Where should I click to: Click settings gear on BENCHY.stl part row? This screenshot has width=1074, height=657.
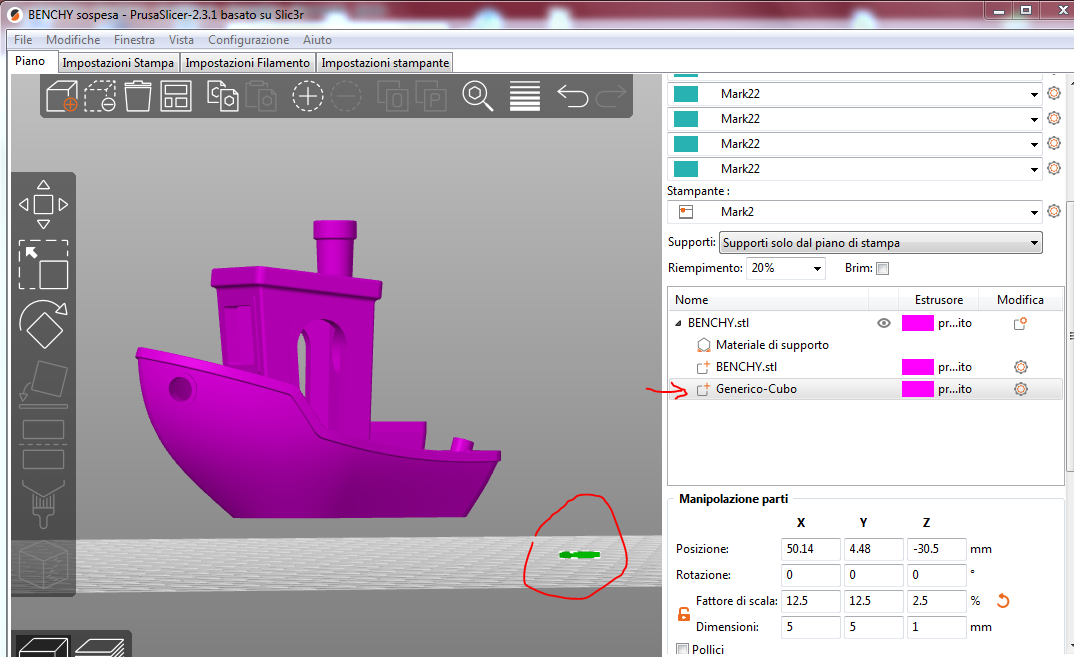1021,367
